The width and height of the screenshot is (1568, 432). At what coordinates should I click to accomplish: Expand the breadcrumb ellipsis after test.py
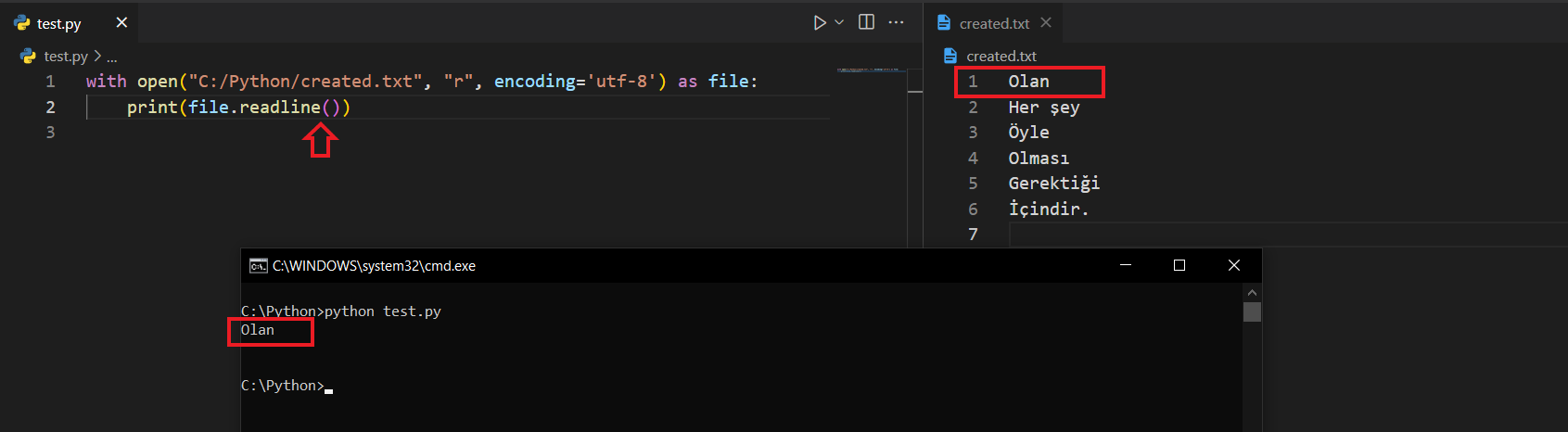[x=112, y=57]
